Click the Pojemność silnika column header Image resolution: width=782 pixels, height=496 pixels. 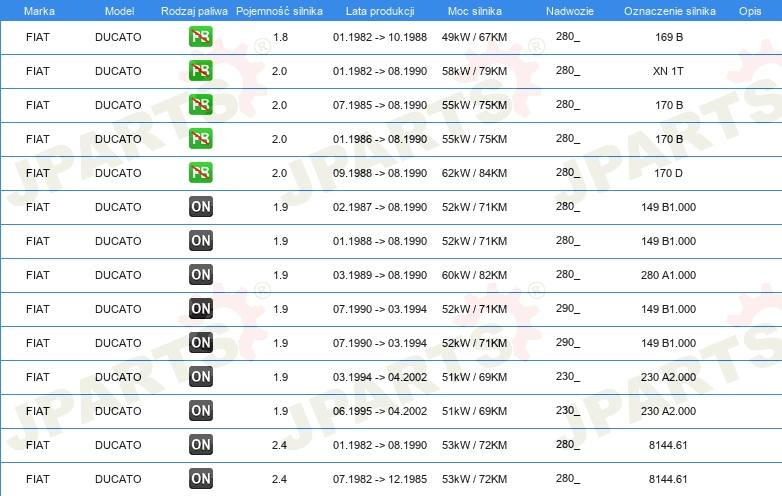[279, 11]
